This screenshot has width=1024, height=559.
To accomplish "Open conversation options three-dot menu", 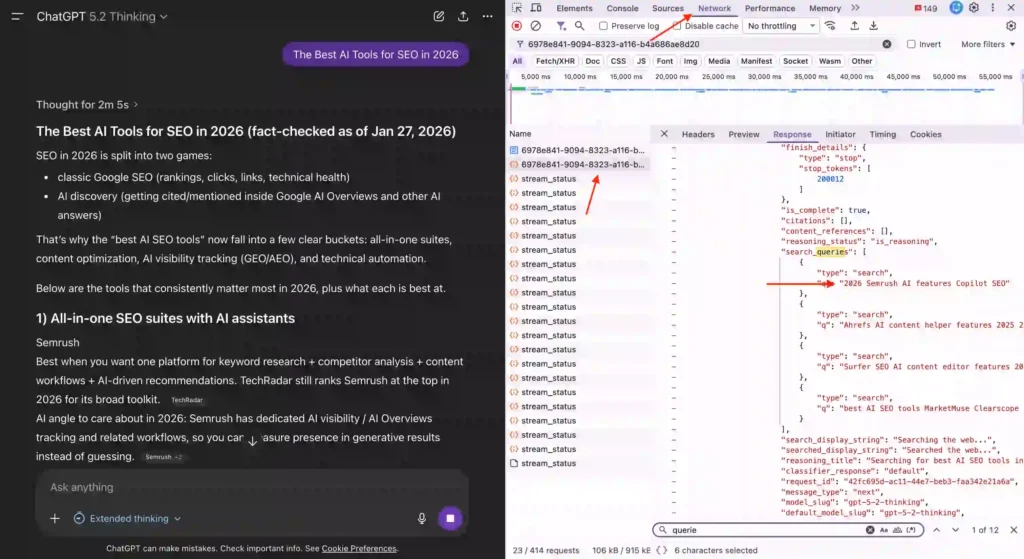I will pyautogui.click(x=487, y=16).
